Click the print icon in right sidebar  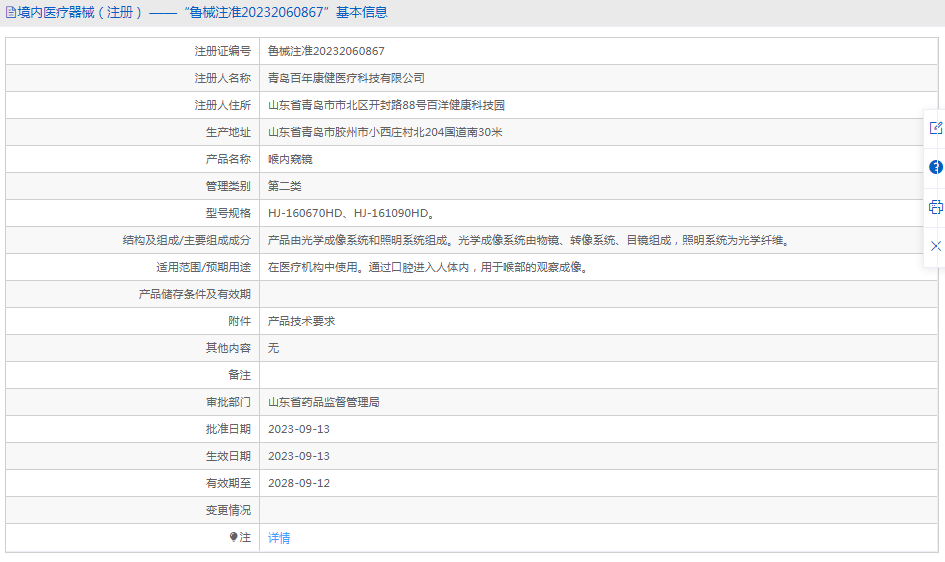pos(935,207)
